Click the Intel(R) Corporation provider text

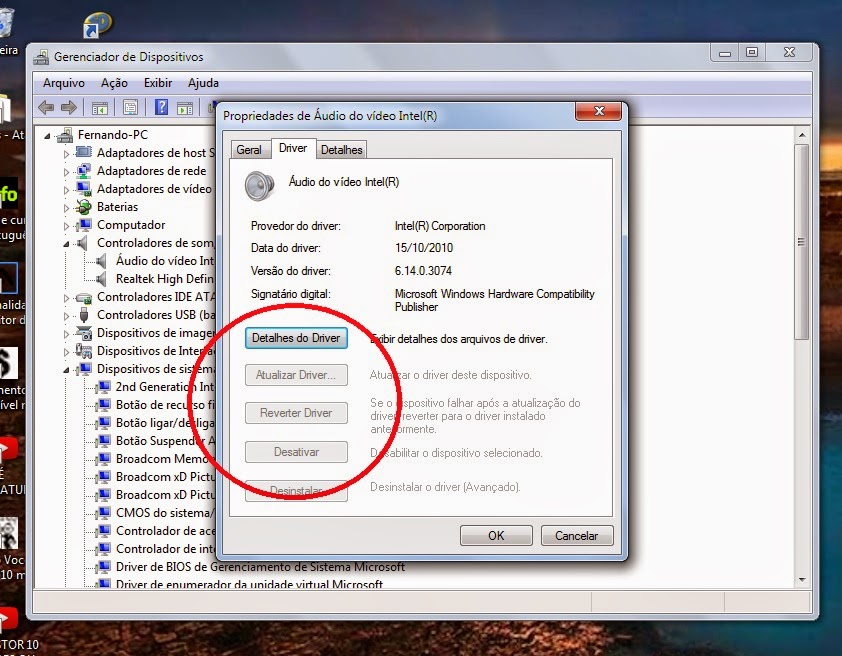click(x=440, y=226)
